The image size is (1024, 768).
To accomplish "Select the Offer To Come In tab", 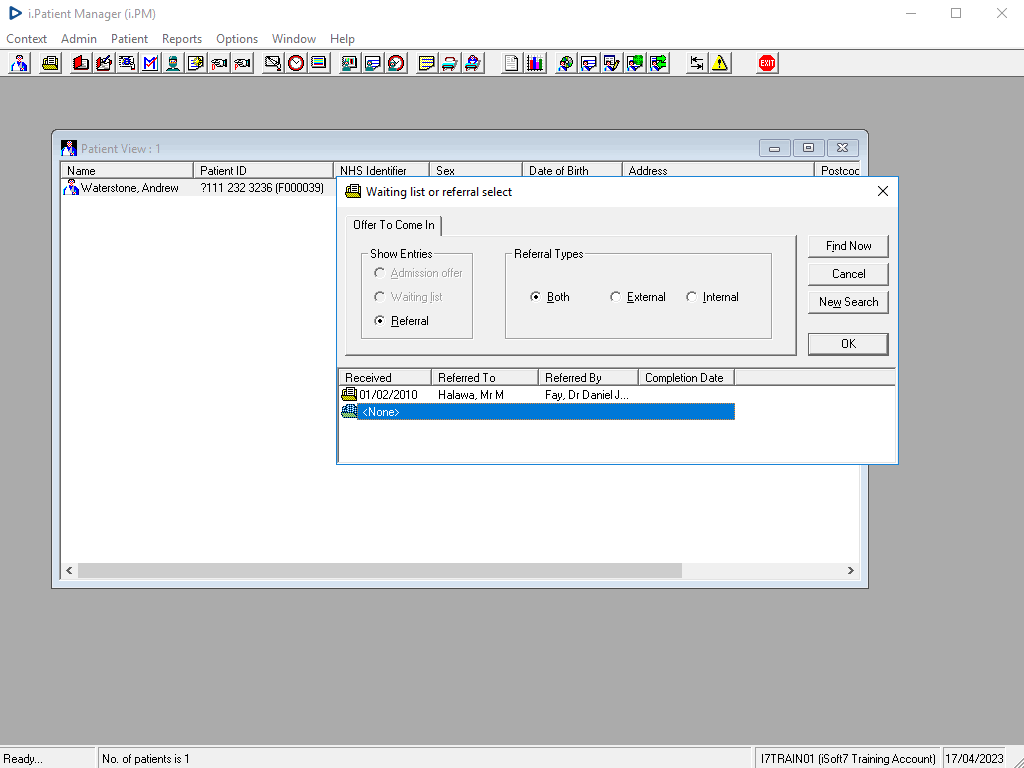I will click(x=394, y=225).
